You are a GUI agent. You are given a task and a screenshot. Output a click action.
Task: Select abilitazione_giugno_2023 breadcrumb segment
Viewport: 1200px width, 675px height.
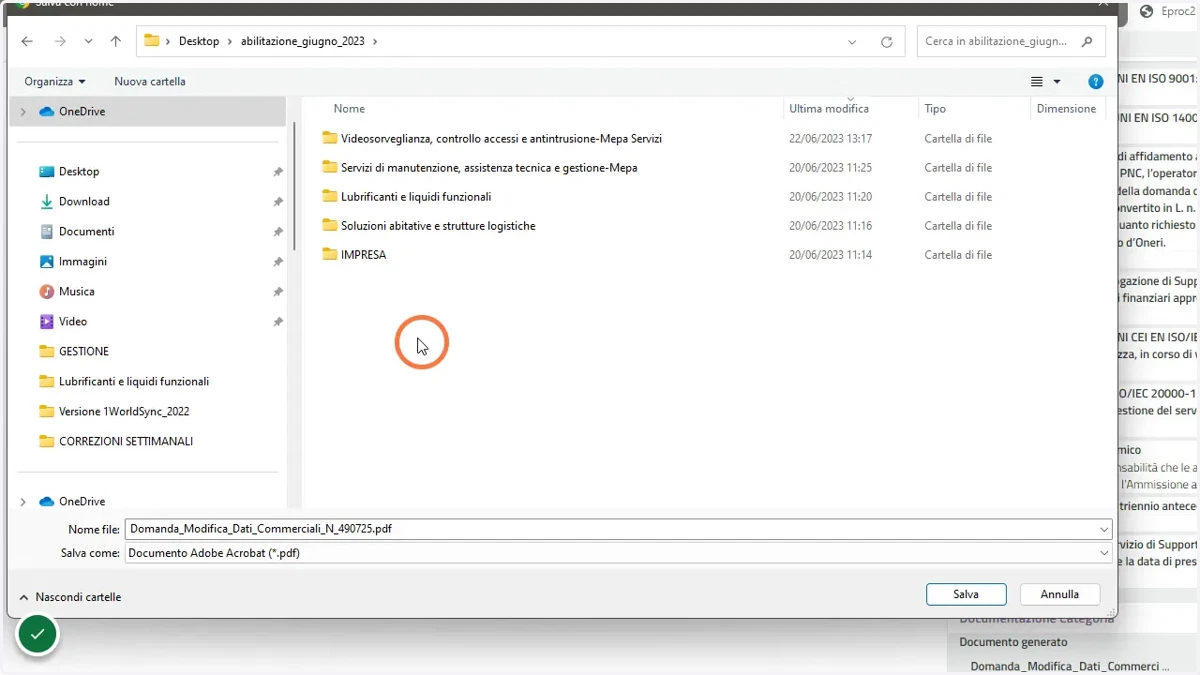coord(302,42)
